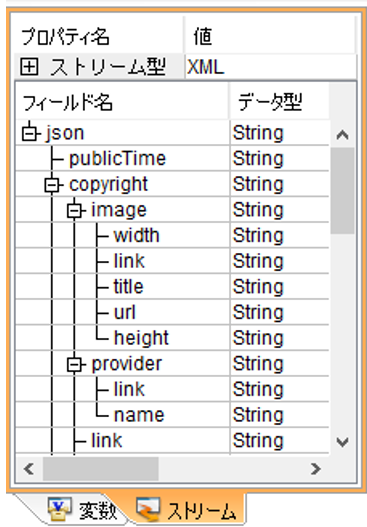367x527 pixels.
Task: Collapse the copyright node
Action: [x=52, y=185]
